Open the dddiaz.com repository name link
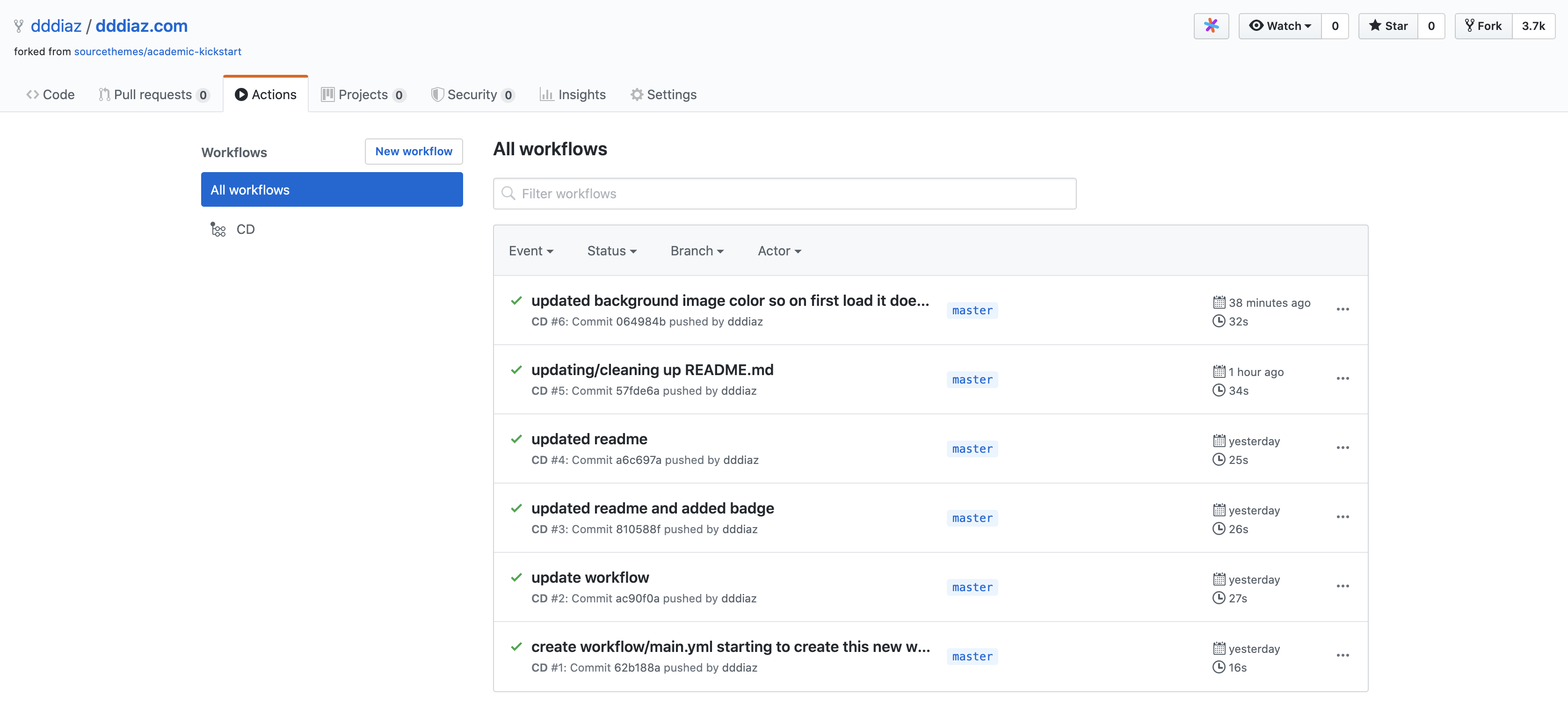The width and height of the screenshot is (1568, 709). click(141, 26)
